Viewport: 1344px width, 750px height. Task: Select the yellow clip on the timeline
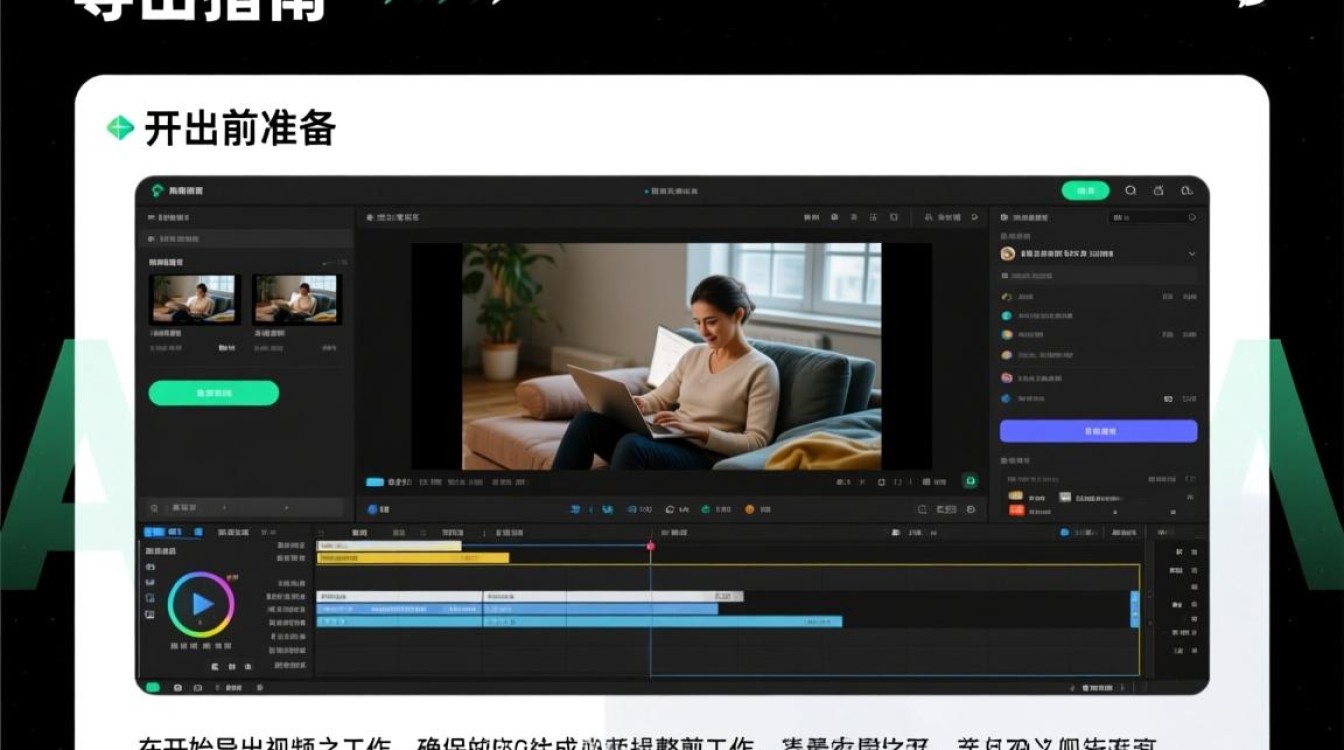[x=413, y=558]
